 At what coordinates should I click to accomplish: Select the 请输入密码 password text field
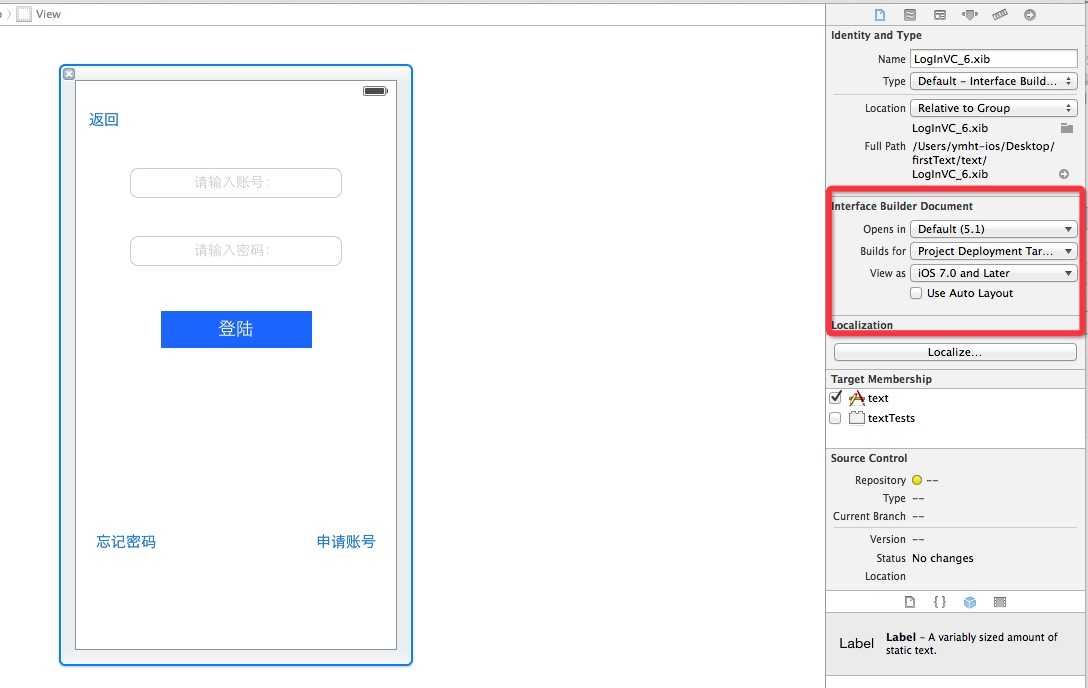point(236,251)
